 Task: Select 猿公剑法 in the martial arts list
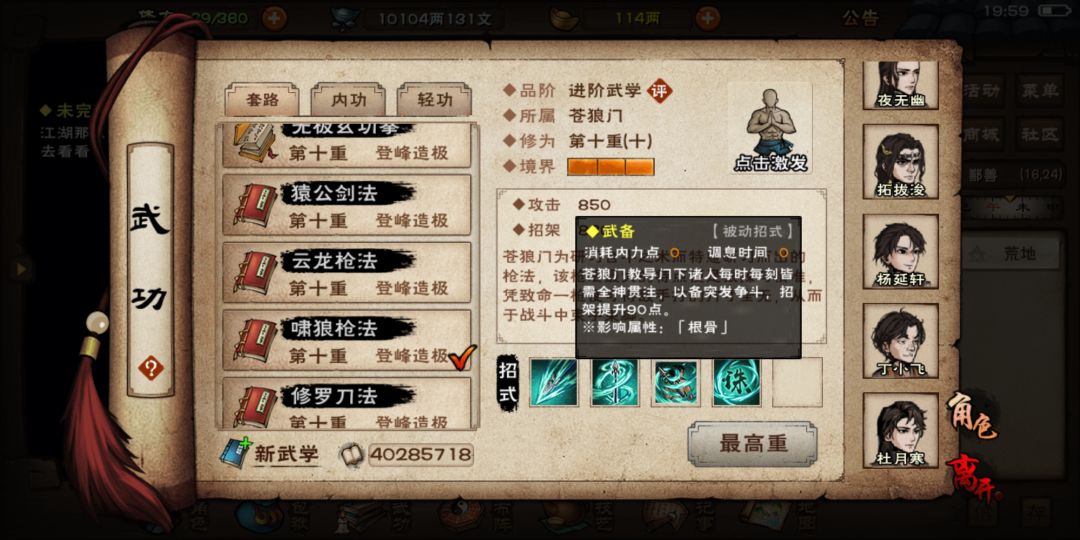(347, 205)
